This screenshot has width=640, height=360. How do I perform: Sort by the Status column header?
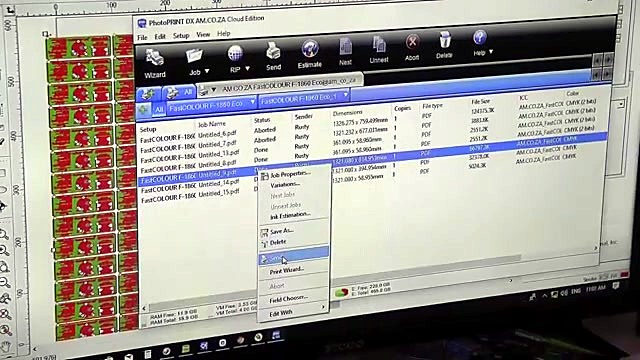(x=262, y=120)
